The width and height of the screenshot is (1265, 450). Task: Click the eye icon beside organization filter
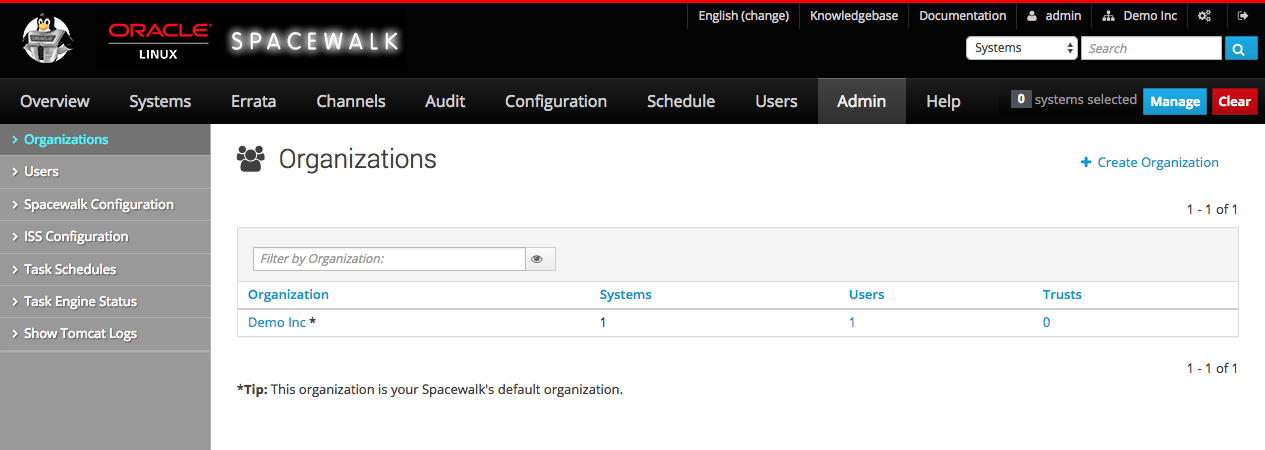(x=538, y=259)
